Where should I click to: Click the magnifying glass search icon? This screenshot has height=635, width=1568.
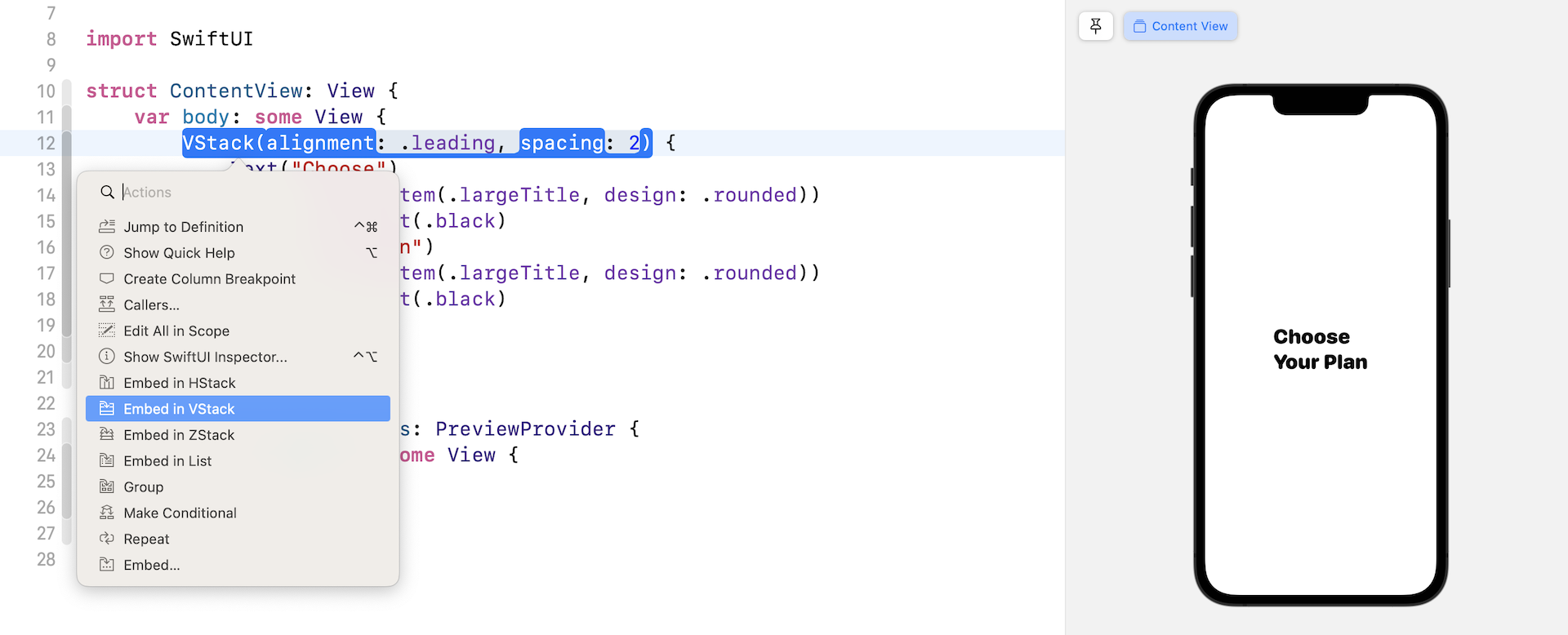point(107,192)
